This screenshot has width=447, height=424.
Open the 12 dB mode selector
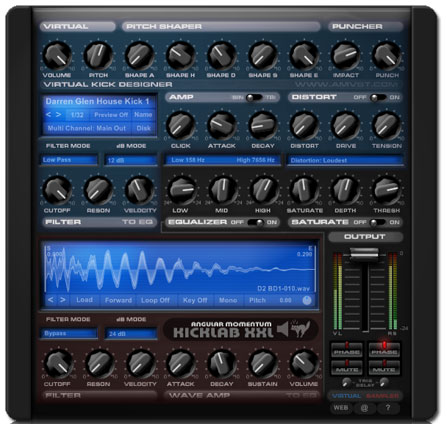click(131, 160)
